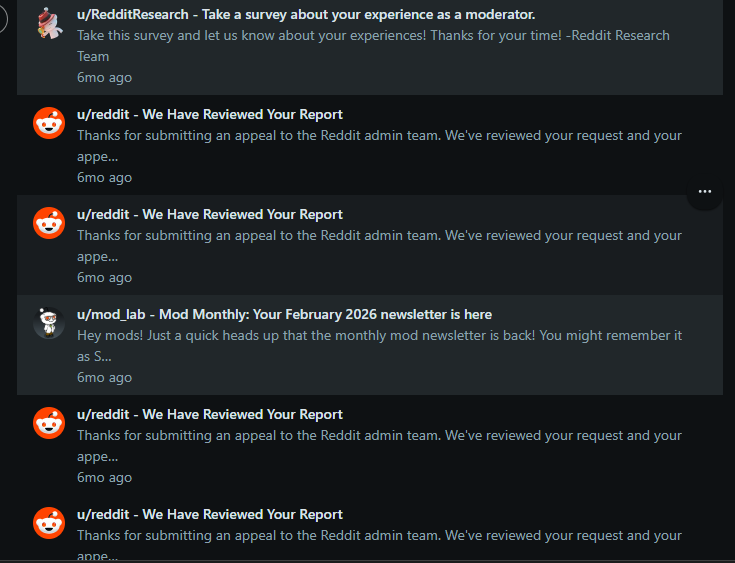735x563 pixels.
Task: Click u/reddit avatar of the cut-off bottom message
Action: click(x=49, y=523)
